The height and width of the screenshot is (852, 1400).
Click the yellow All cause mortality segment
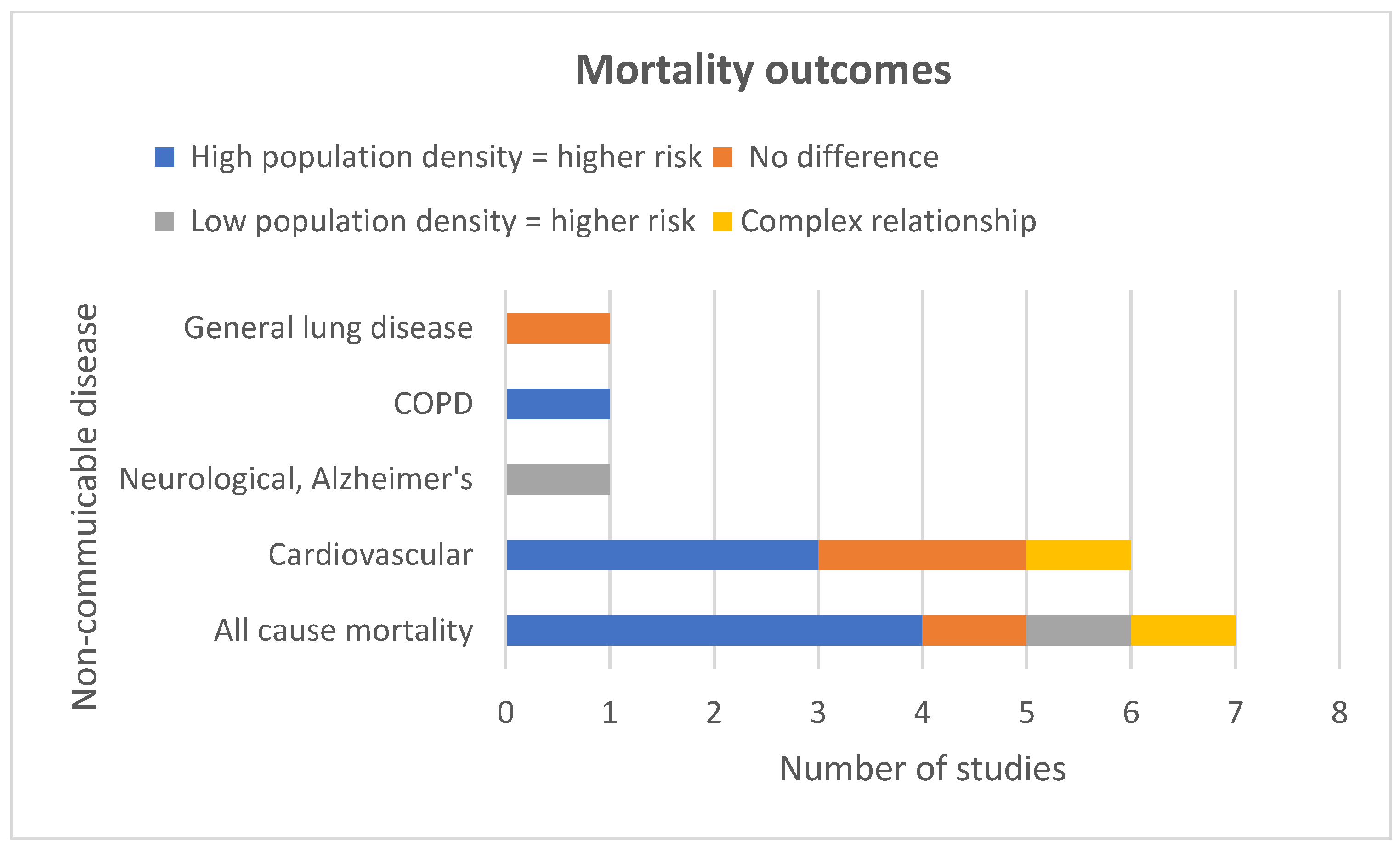tap(1183, 631)
